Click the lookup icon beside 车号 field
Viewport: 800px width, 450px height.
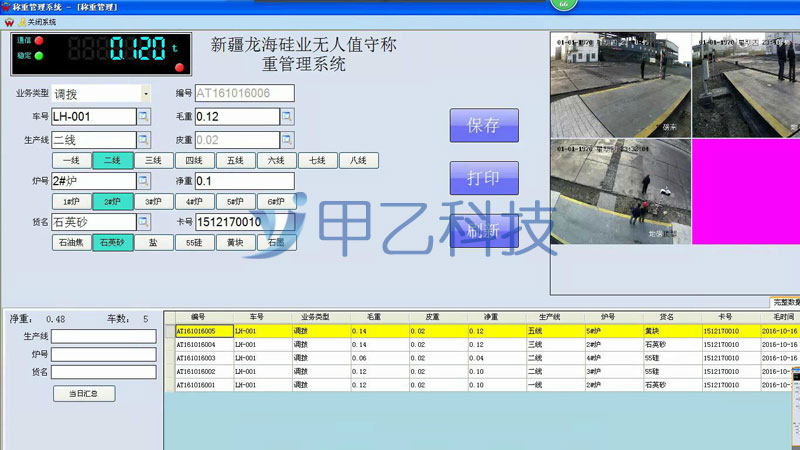143,117
